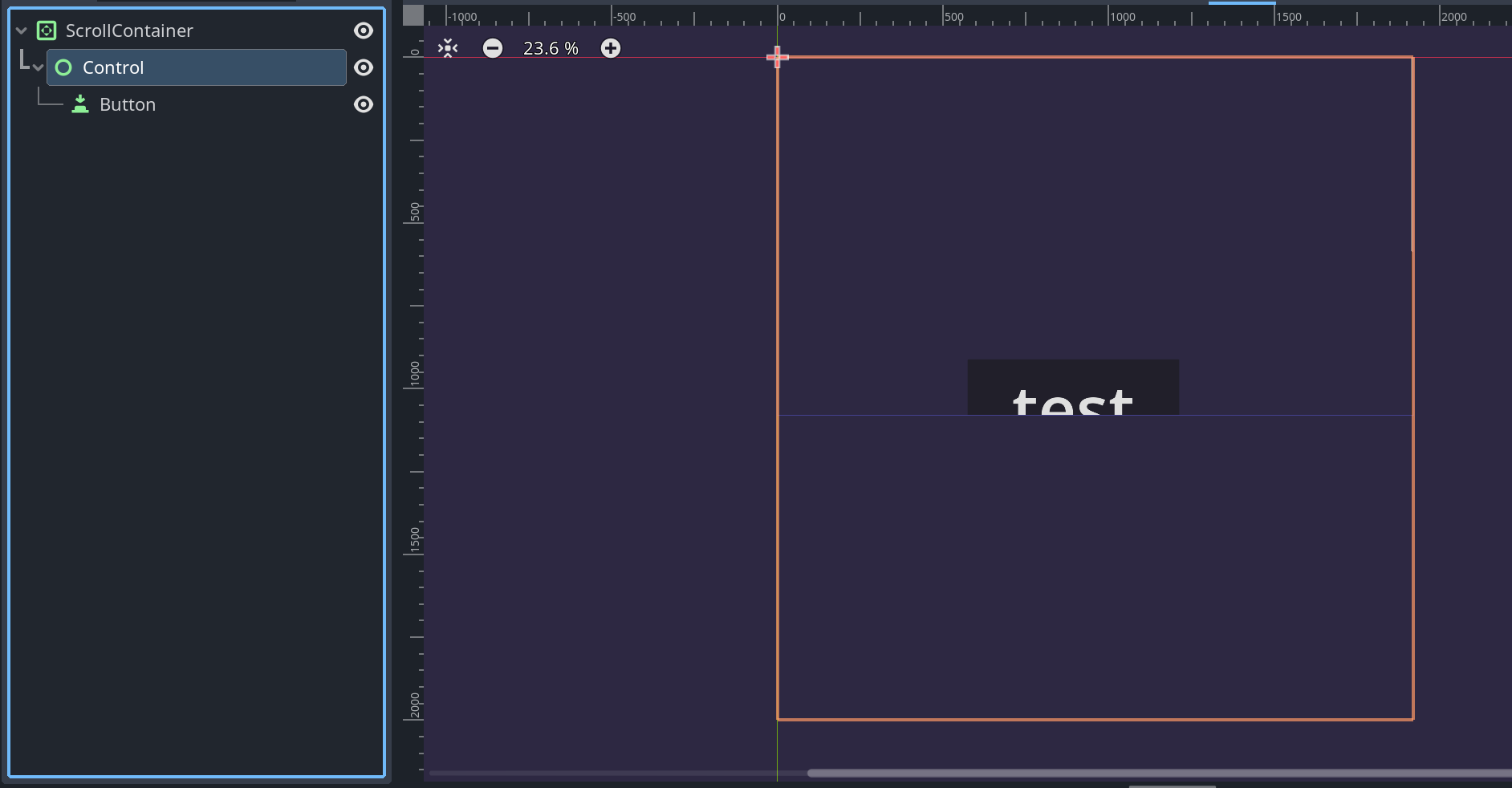Image resolution: width=1512 pixels, height=788 pixels.
Task: Click the scene inheritance icon beside Control
Action: pos(22,61)
